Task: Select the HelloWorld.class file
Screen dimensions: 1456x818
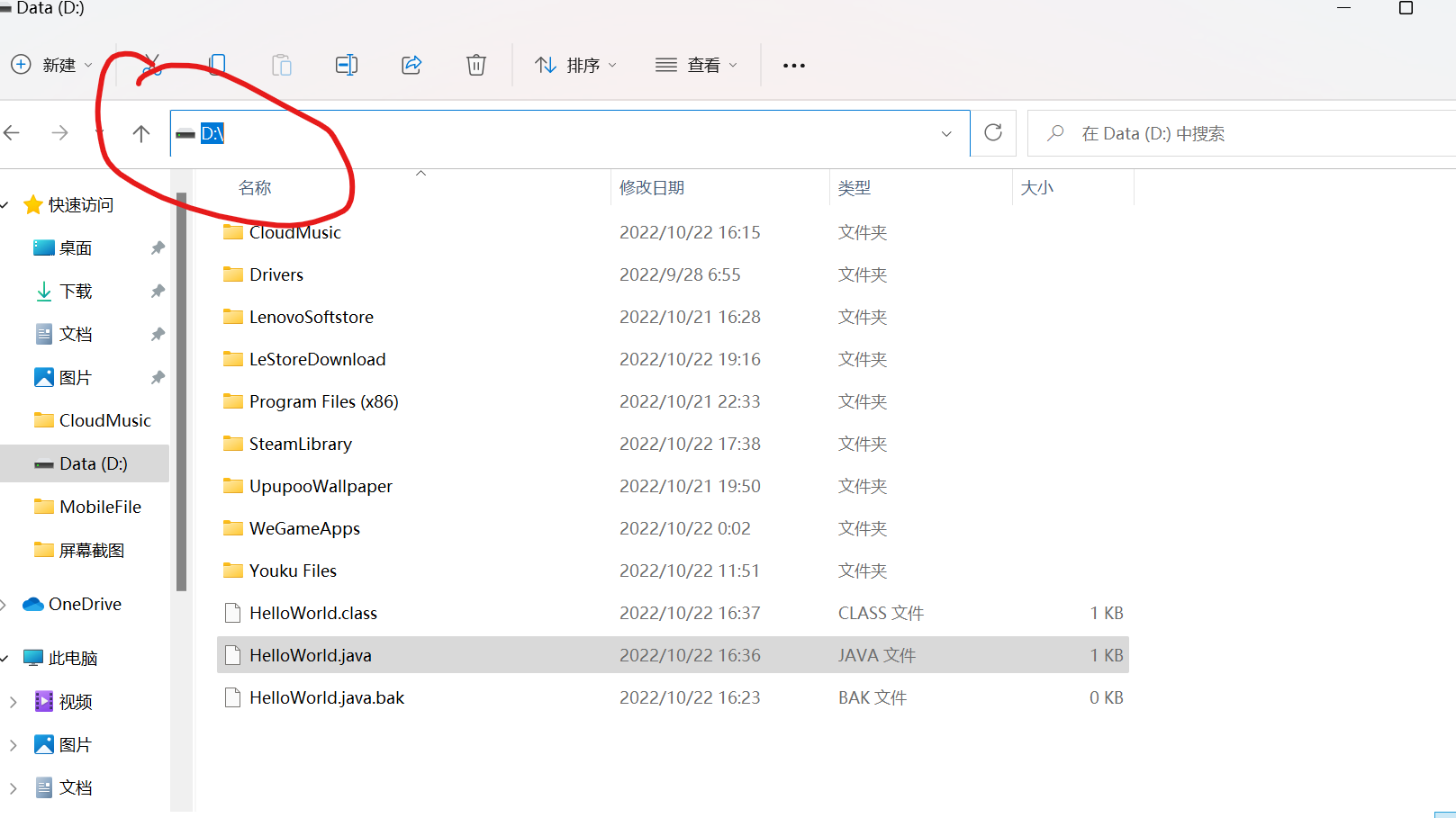Action: (x=673, y=613)
